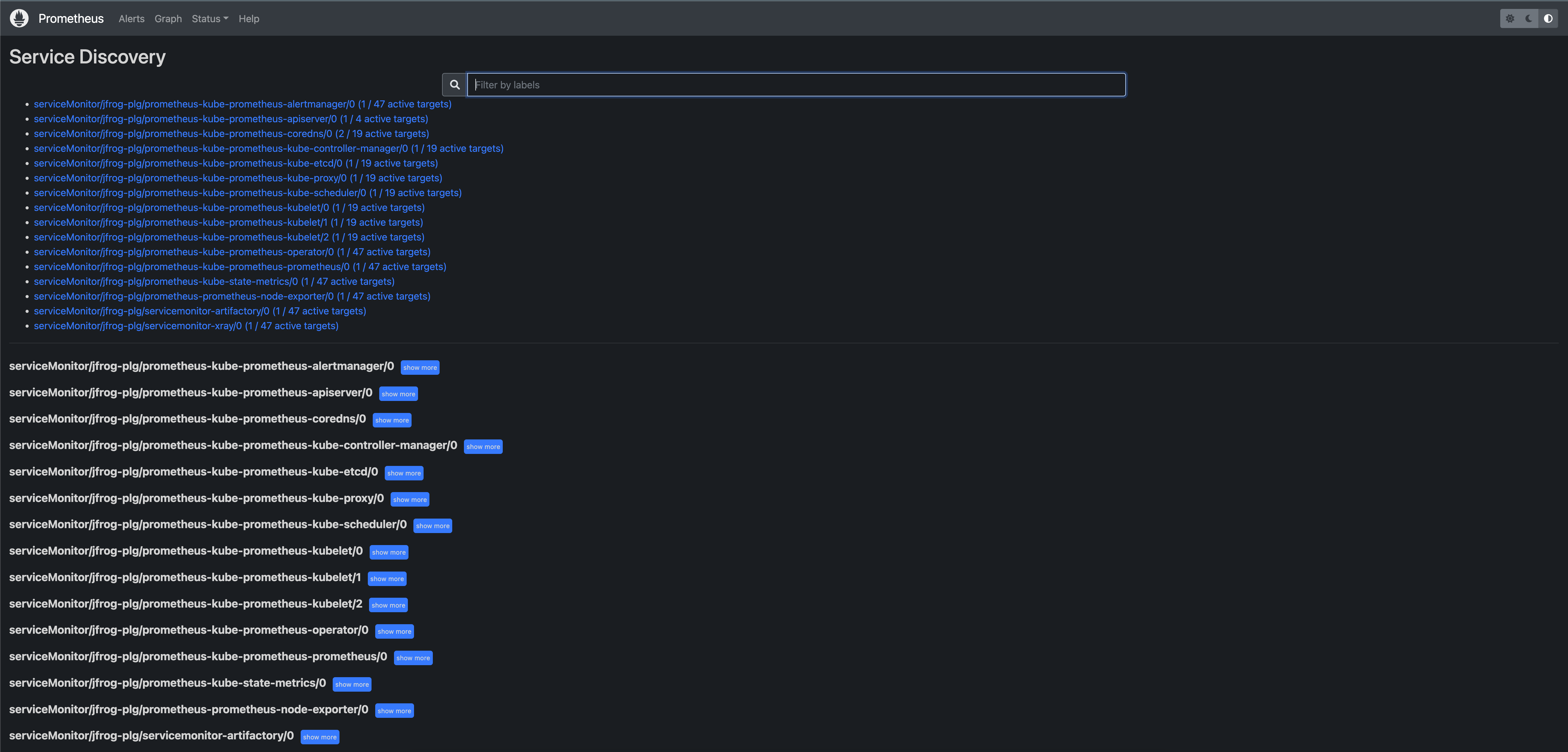Click the magnifier search icon

pyautogui.click(x=455, y=85)
